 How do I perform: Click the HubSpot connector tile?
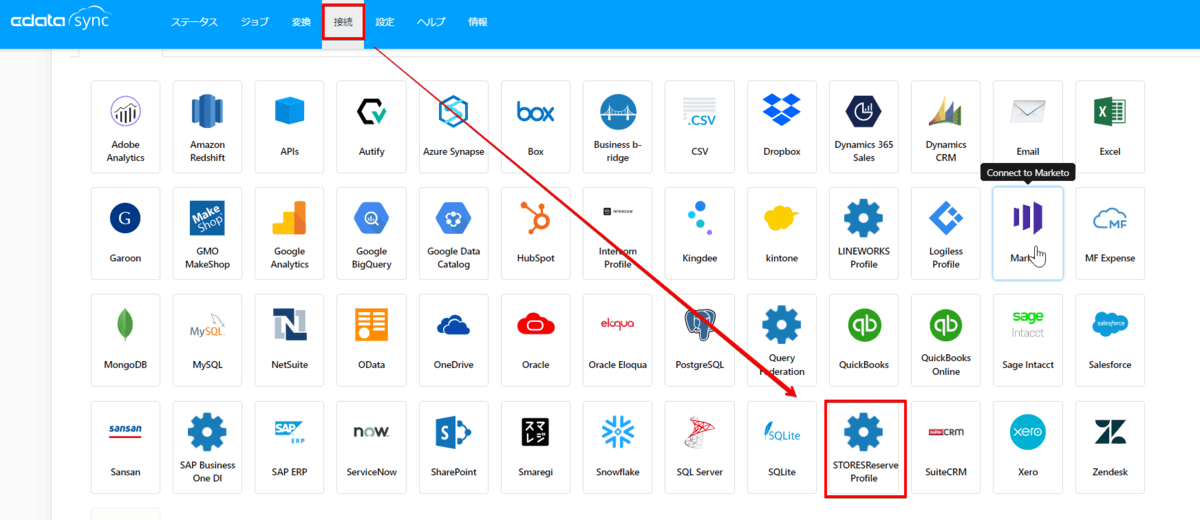pos(535,233)
